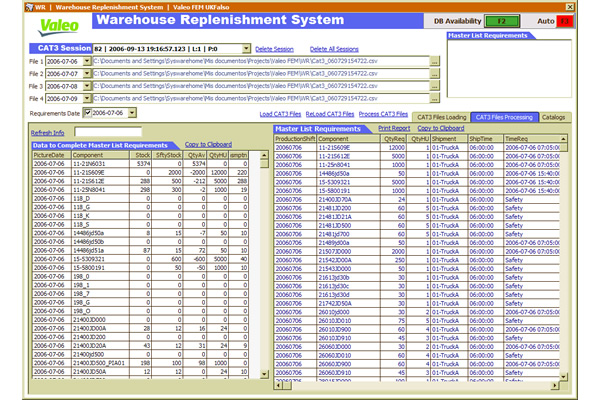Click the browse button for File 4

tap(435, 99)
